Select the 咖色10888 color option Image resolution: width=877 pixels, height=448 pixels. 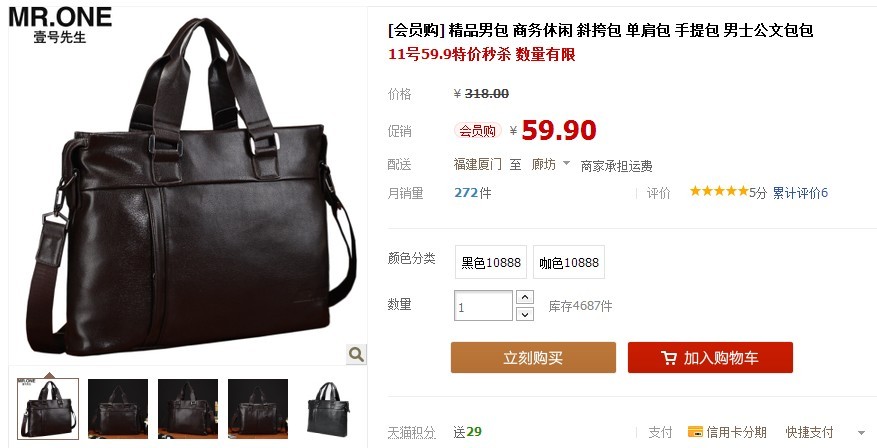569,262
